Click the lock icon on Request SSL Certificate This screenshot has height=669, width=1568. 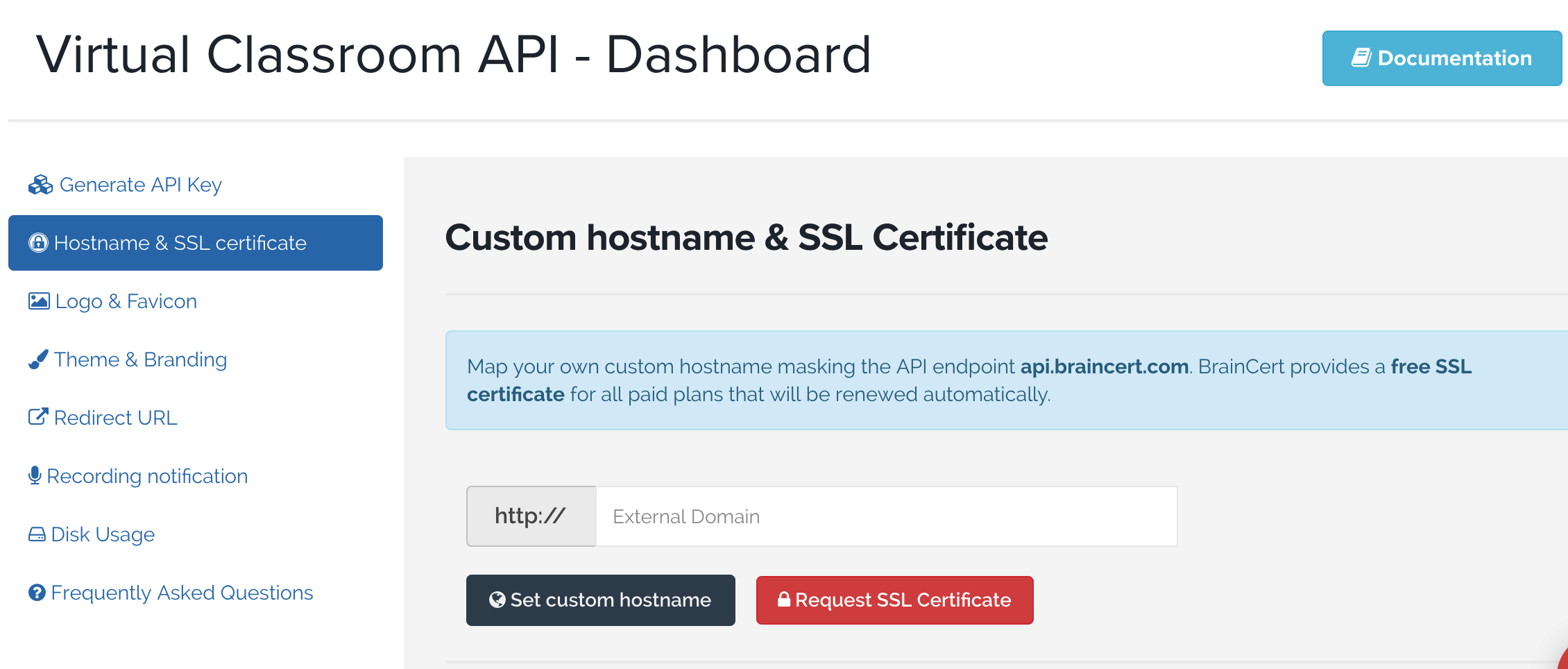(784, 600)
